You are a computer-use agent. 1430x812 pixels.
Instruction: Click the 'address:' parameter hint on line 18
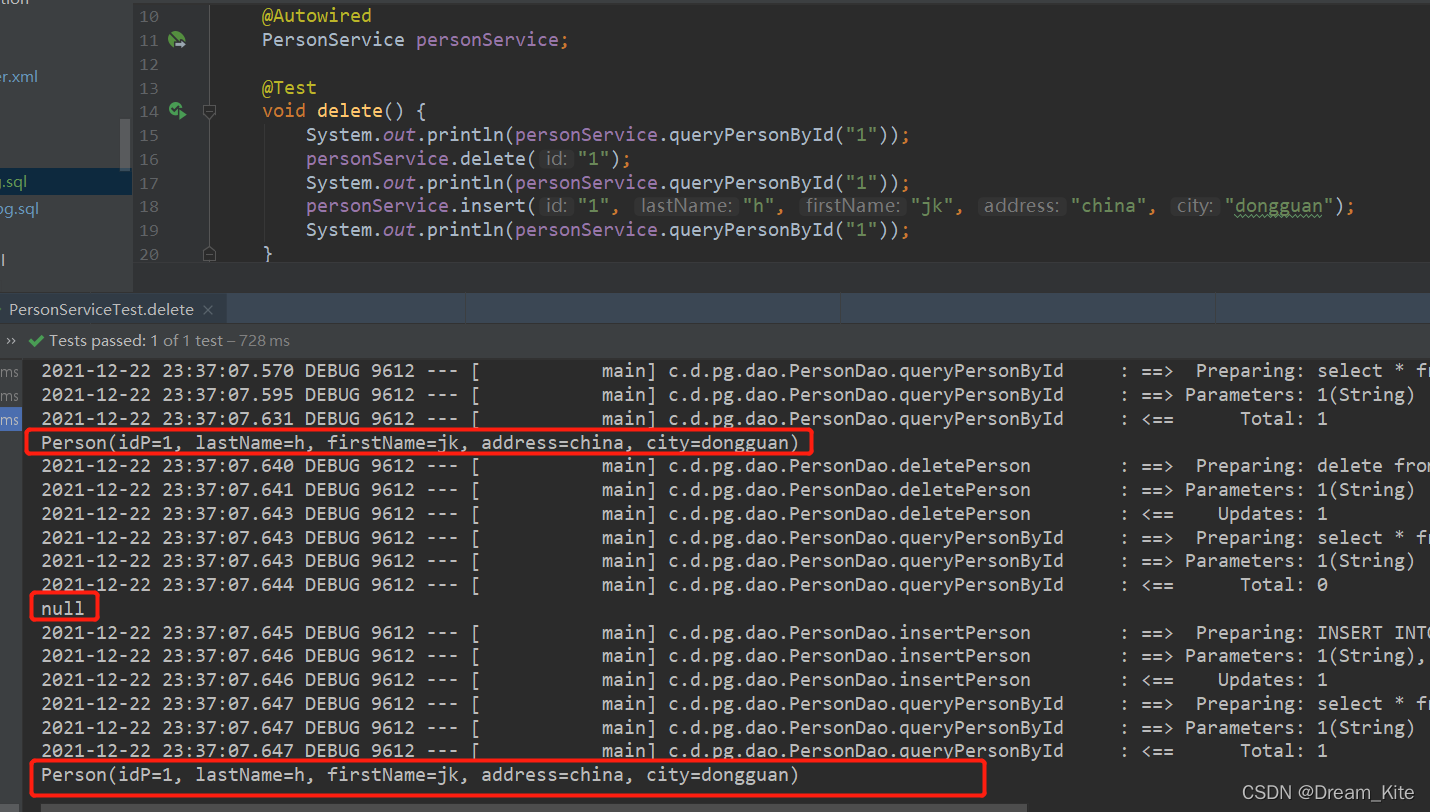[1022, 206]
